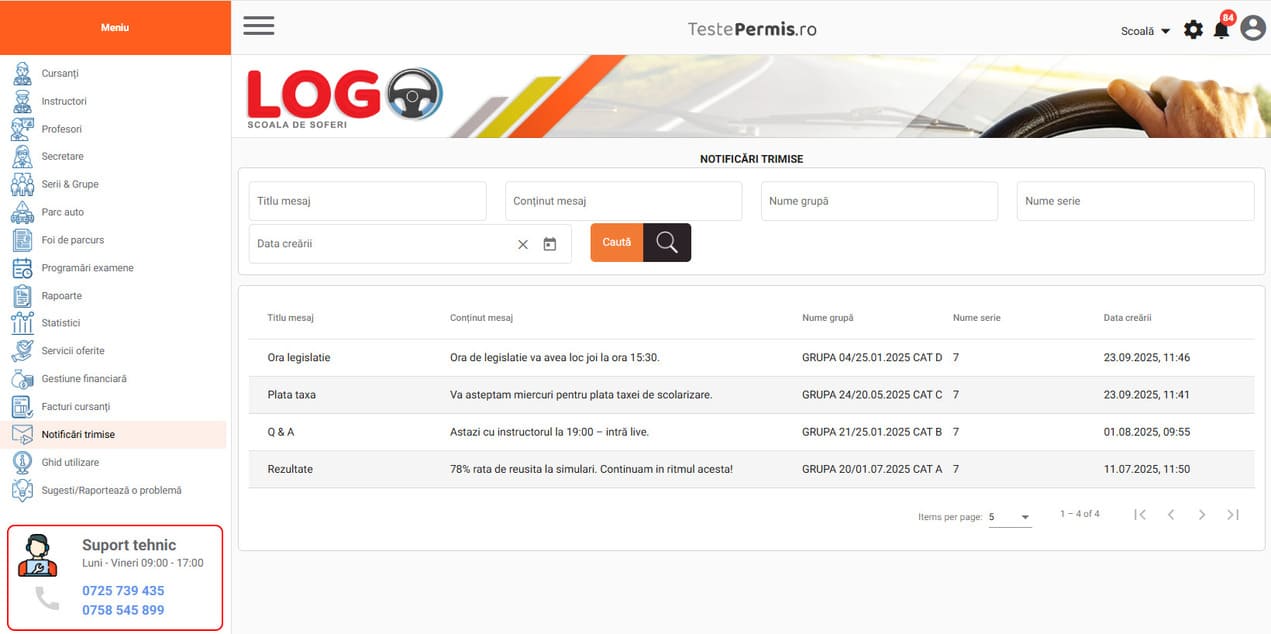Focus the Nume grupă search field
Viewport: 1271px width, 634px height.
879,201
